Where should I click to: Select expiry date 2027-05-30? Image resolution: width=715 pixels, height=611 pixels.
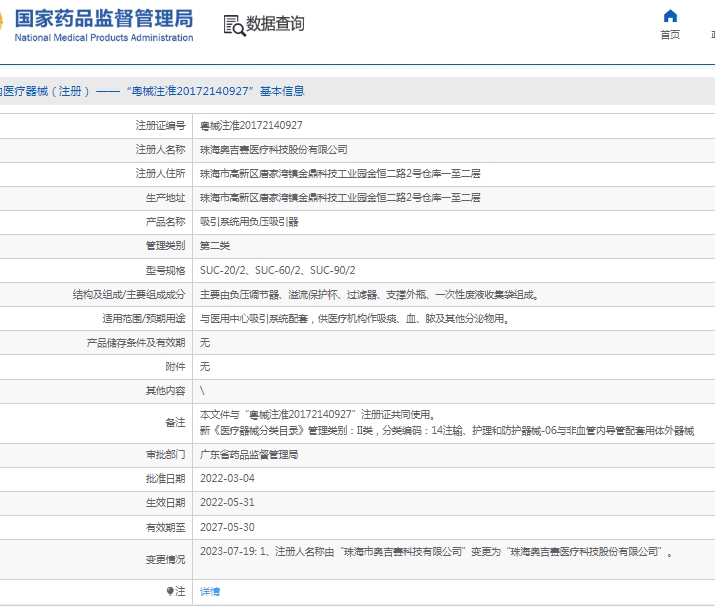(x=227, y=528)
